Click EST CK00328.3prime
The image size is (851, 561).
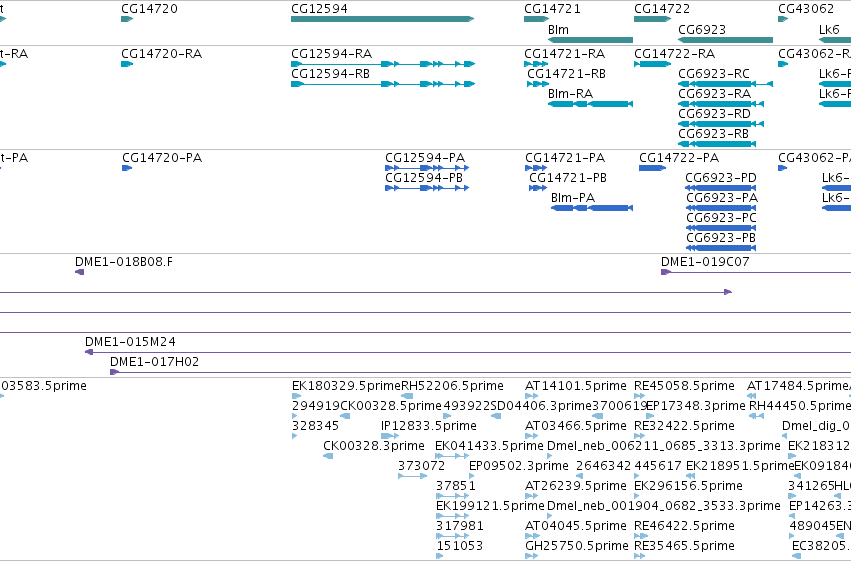pyautogui.click(x=373, y=446)
